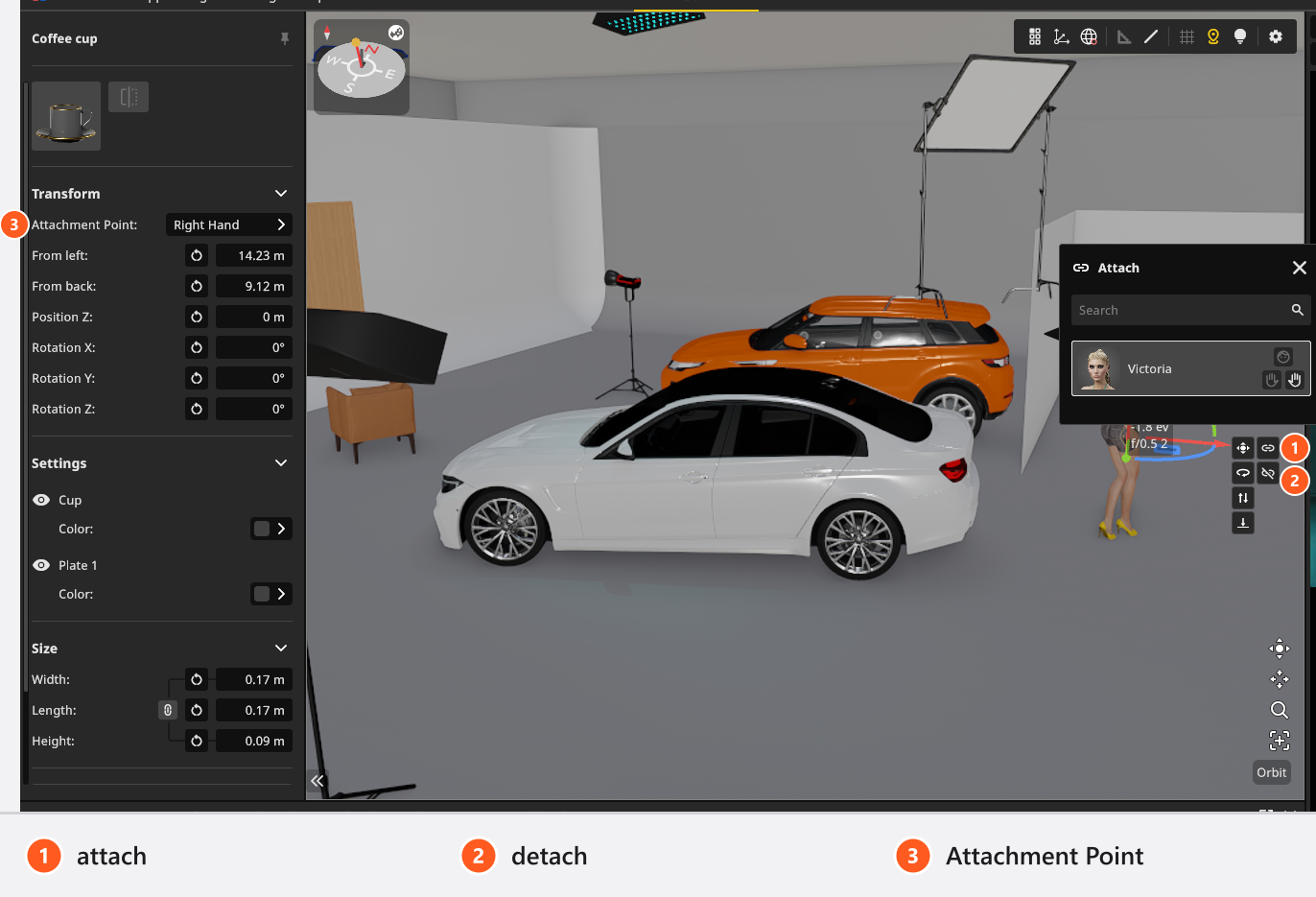The width and height of the screenshot is (1316, 897).
Task: Click the mirror flip icon beside cup thumbnail
Action: (129, 97)
